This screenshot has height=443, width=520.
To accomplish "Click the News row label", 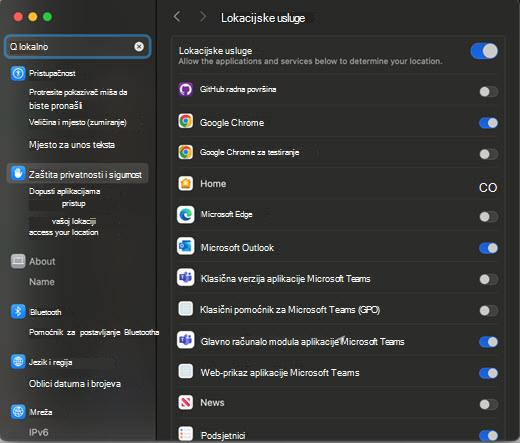I will point(212,403).
